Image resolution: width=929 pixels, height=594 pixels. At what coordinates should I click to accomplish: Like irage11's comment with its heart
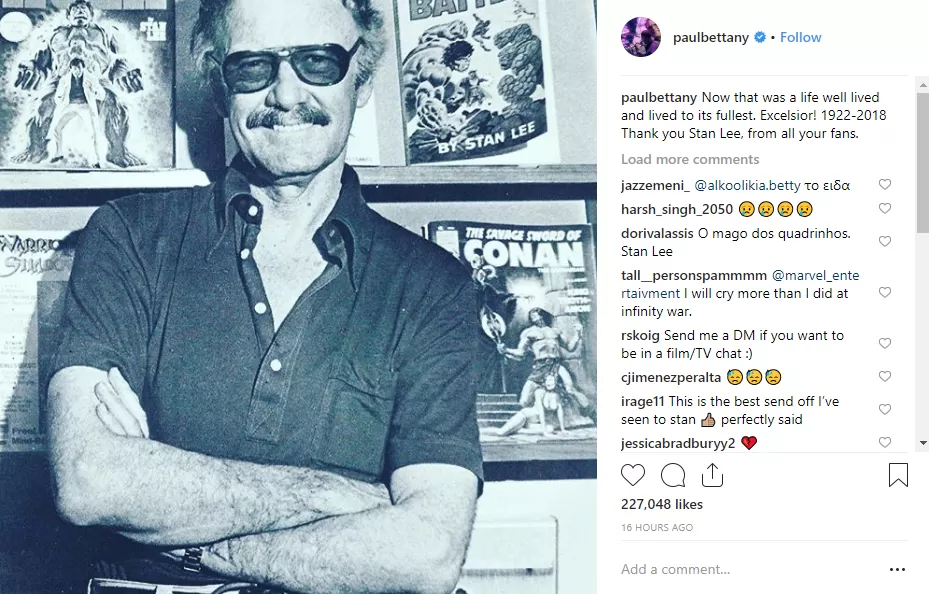coord(884,410)
